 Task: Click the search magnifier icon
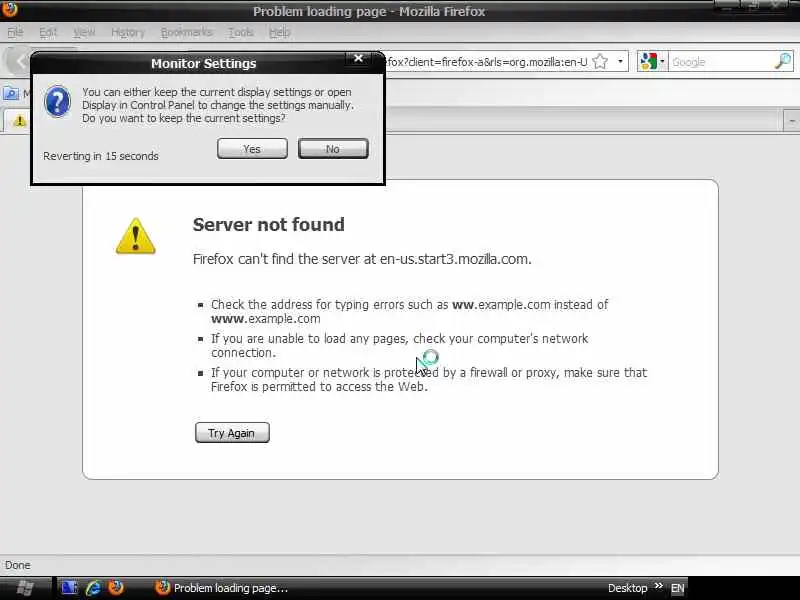[x=783, y=61]
